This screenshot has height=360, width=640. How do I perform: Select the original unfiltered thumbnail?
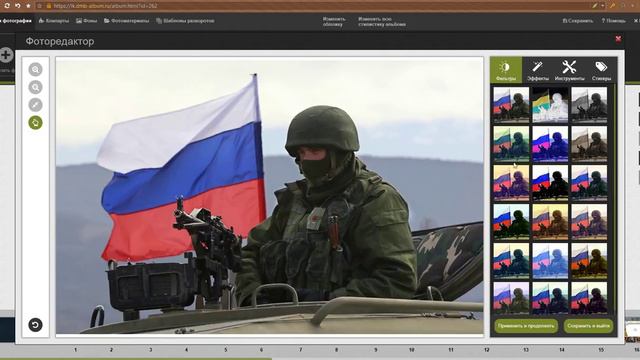(511, 104)
